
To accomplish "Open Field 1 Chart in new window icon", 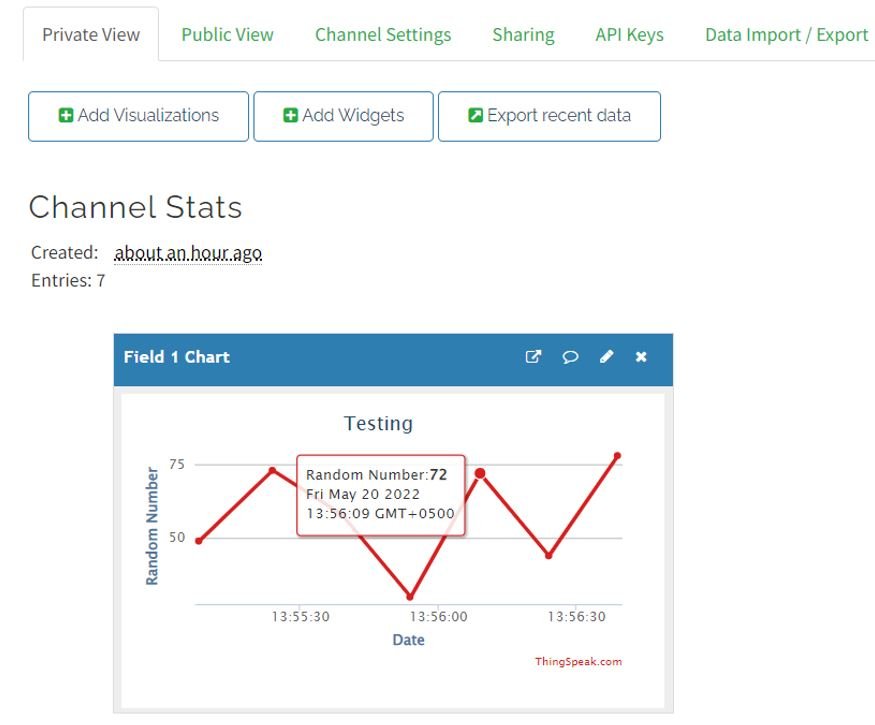I will coord(533,357).
